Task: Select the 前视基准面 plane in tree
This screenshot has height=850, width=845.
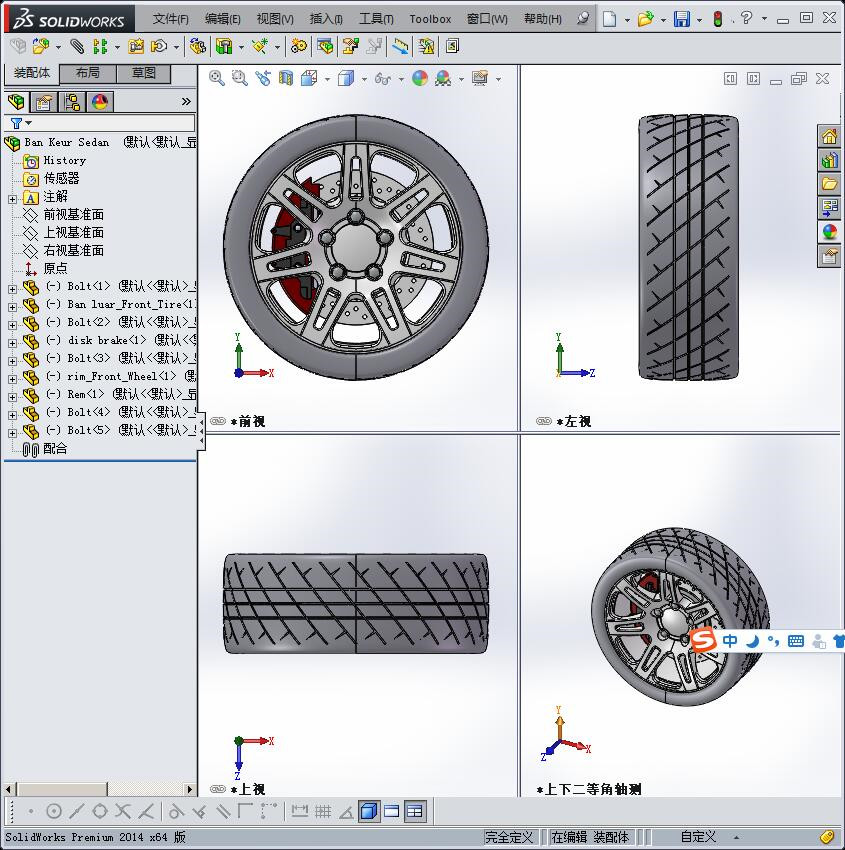Action: pos(74,215)
